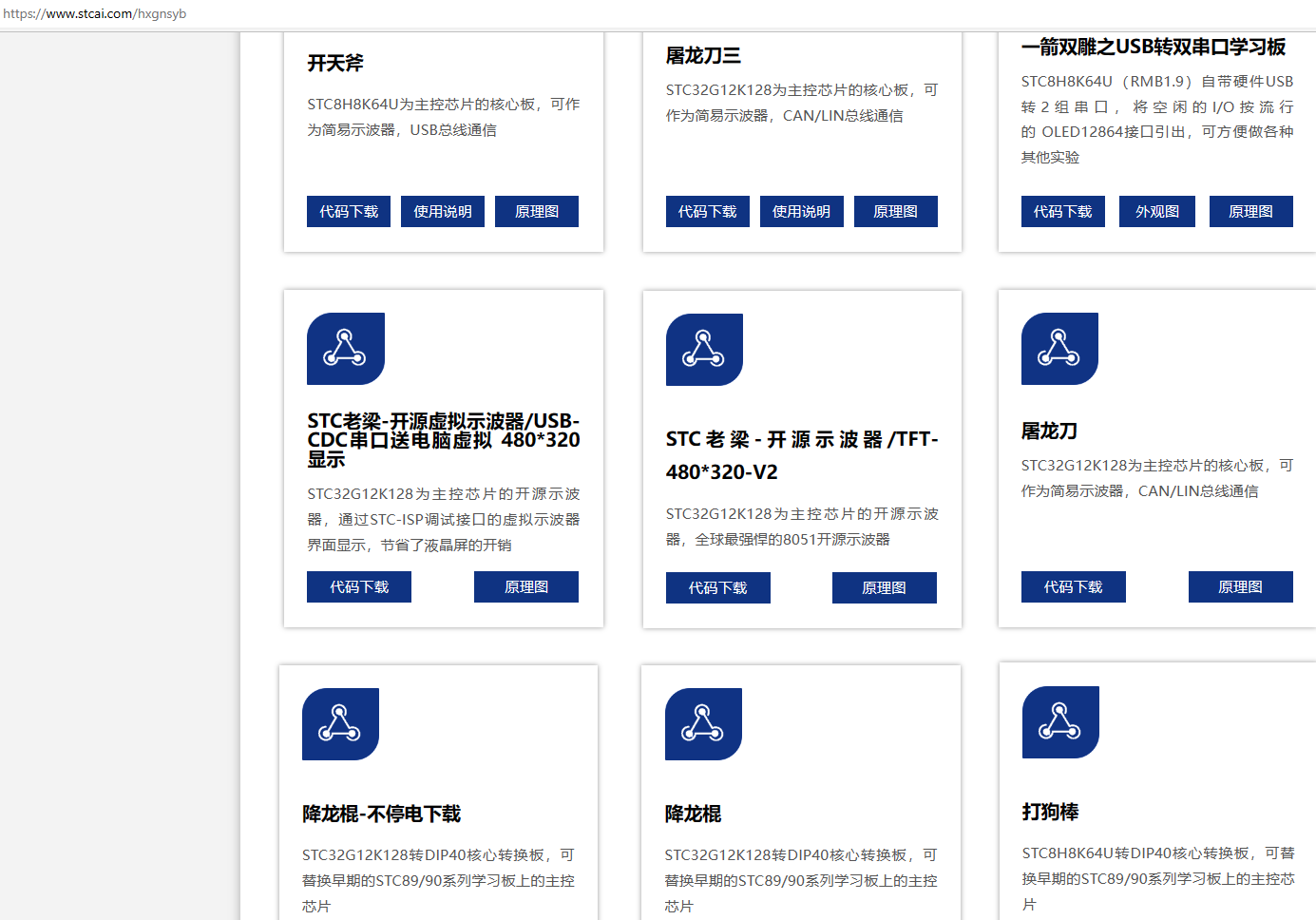Click the description mentioning STC-ISP调试接口
This screenshot has height=920, width=1316.
(443, 520)
